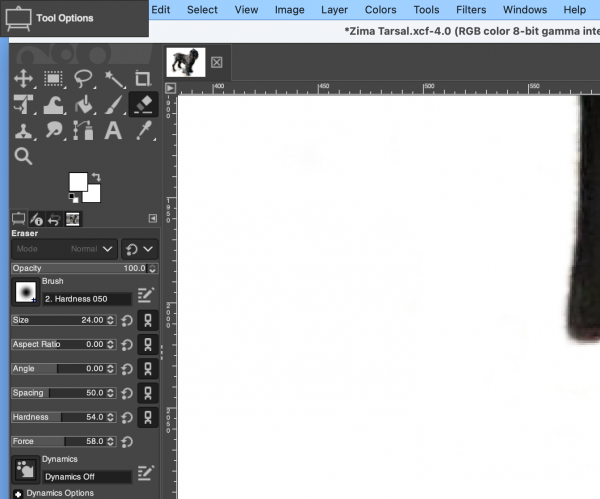The height and width of the screenshot is (499, 600).
Task: Switch to the Images tab
Action: coord(72,219)
